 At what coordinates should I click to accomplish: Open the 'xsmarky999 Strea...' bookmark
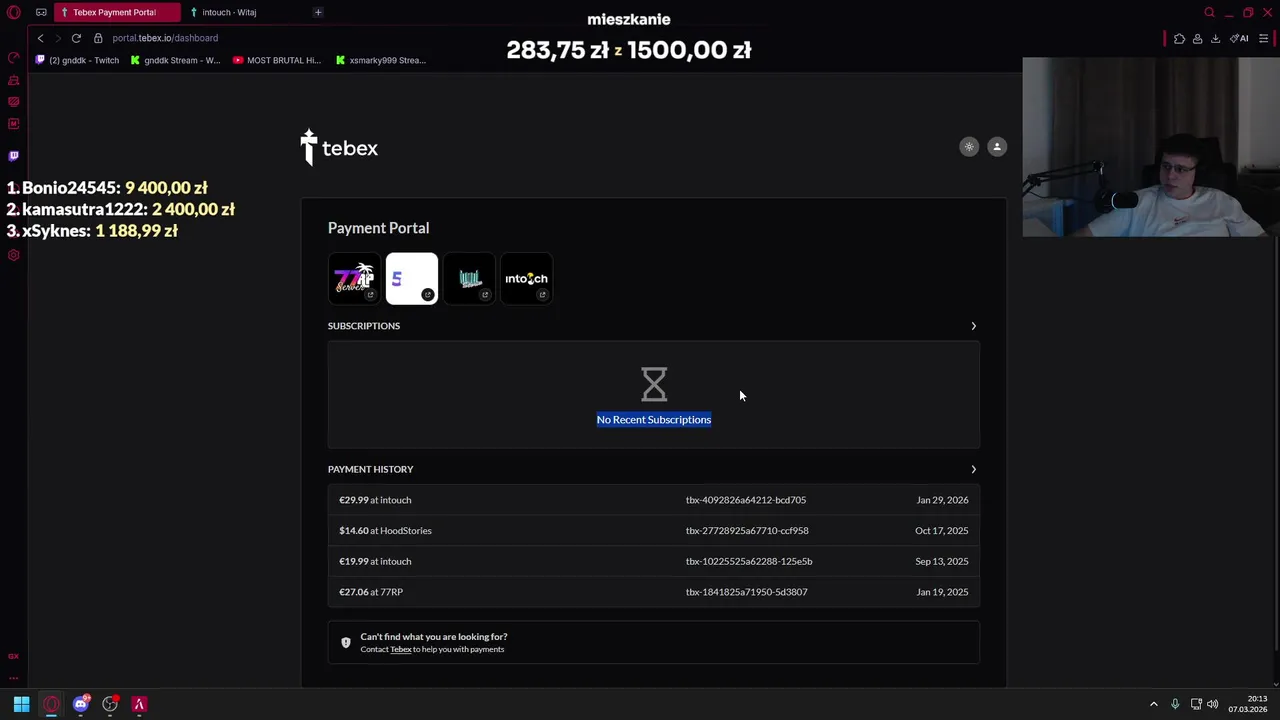[x=381, y=60]
